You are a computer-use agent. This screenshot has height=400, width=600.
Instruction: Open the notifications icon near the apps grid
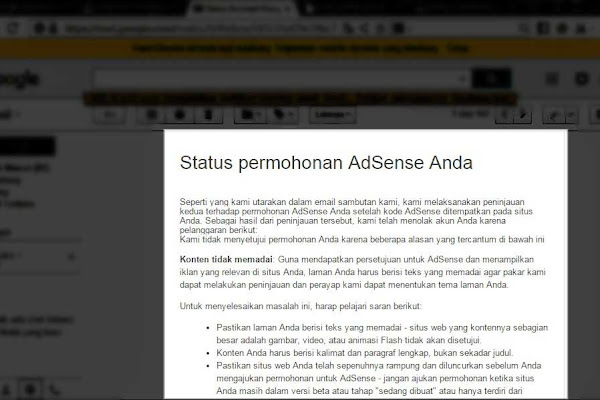pyautogui.click(x=582, y=79)
